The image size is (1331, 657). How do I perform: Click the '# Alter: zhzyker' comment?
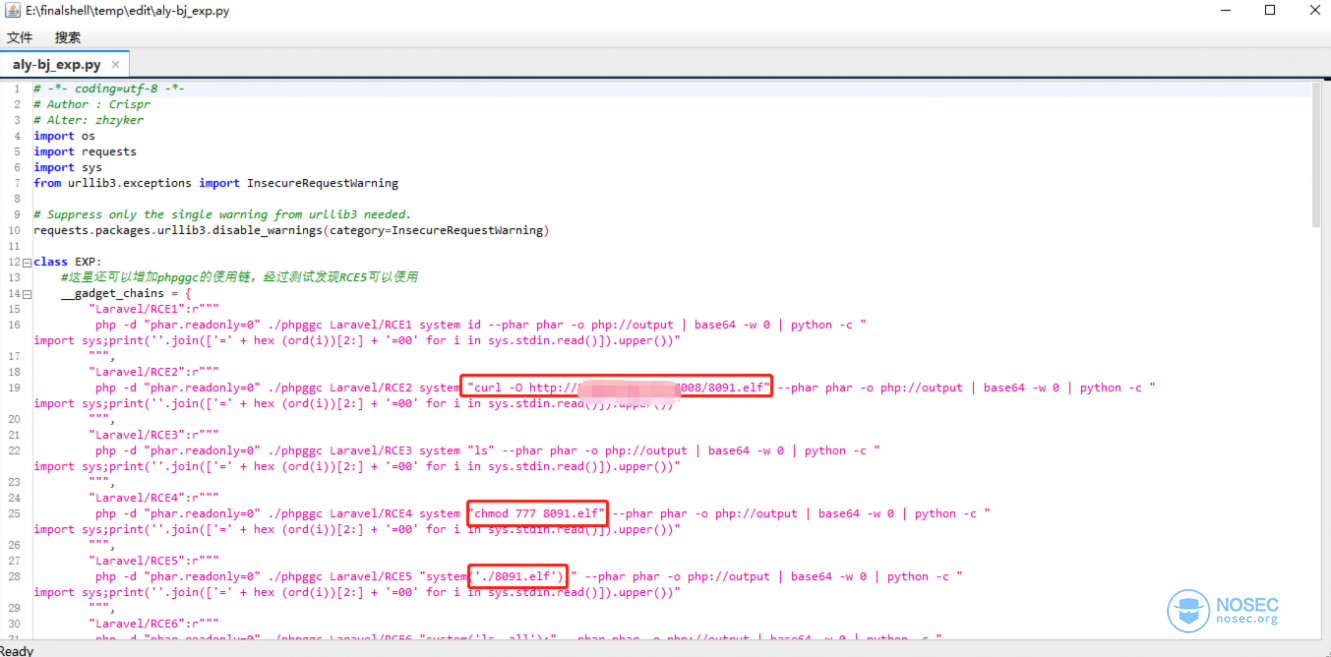[88, 120]
